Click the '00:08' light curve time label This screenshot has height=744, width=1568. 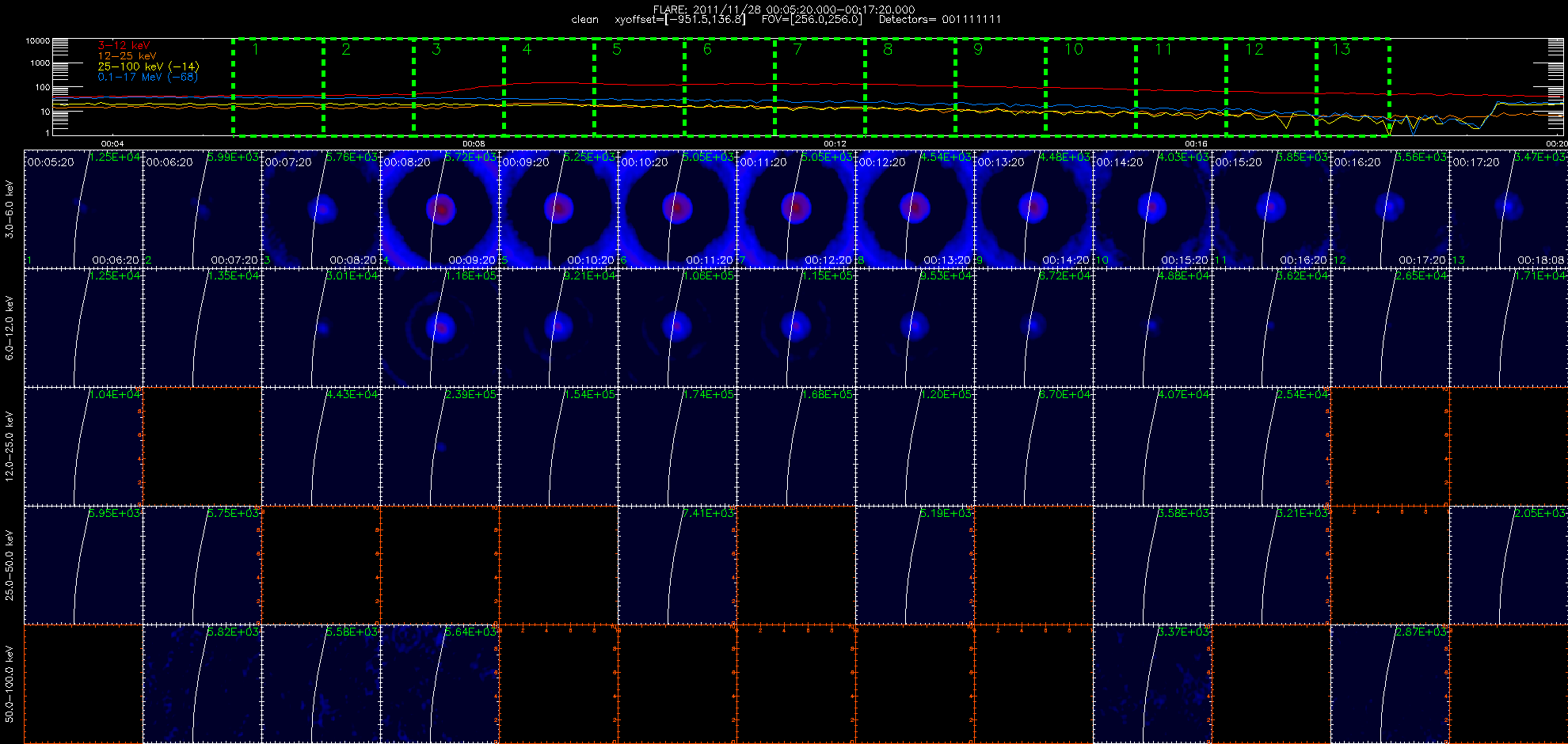click(474, 143)
